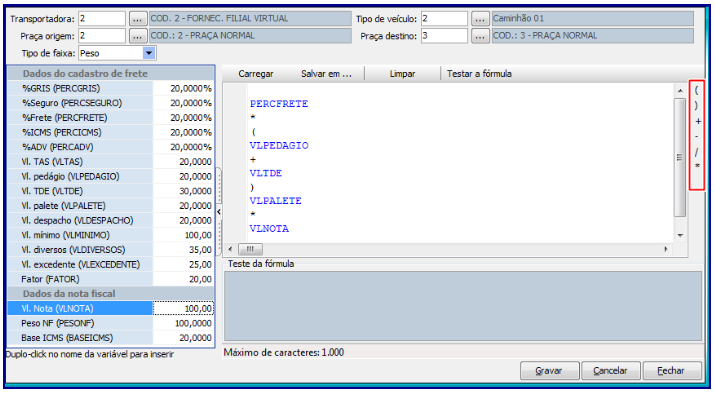Click horizontal scrollbar thumb in editor
Image resolution: width=715 pixels, height=393 pixels.
(x=250, y=249)
